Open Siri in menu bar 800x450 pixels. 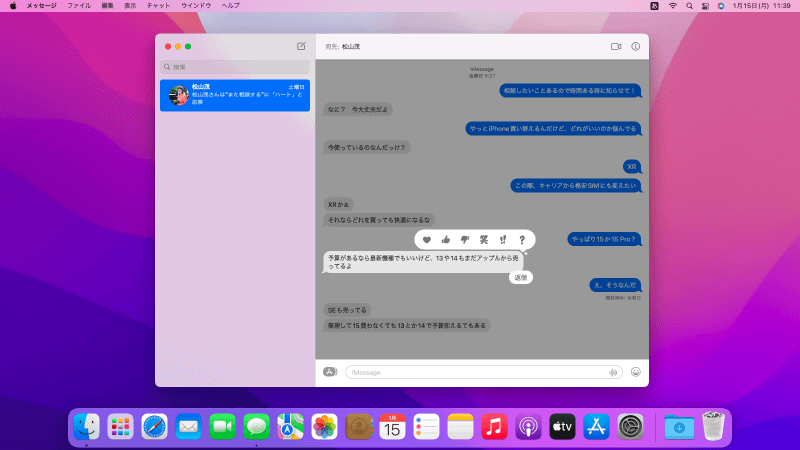721,6
